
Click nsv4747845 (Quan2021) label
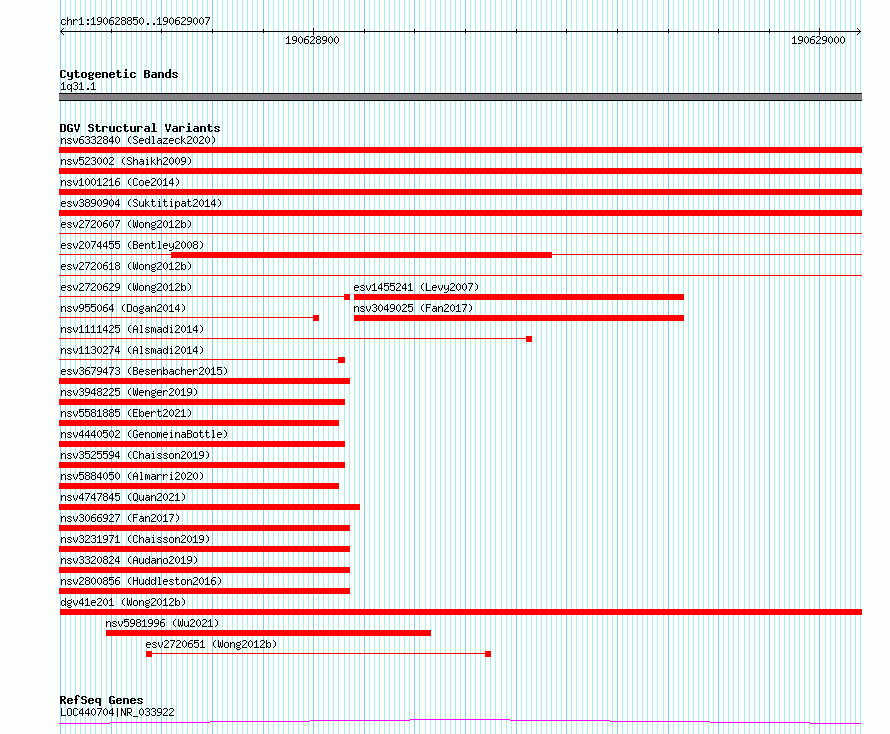click(123, 497)
